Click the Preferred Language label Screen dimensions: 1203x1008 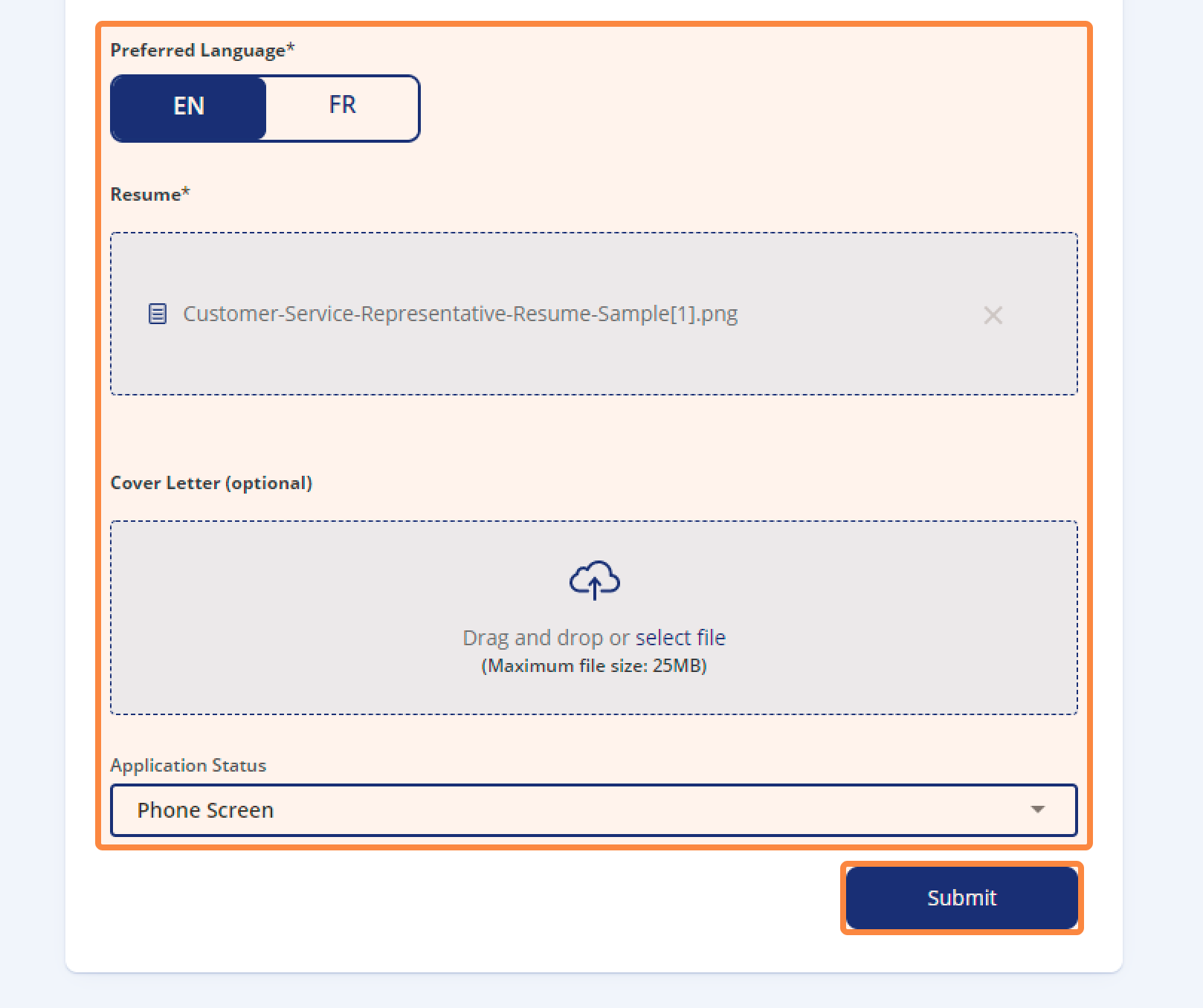[202, 50]
